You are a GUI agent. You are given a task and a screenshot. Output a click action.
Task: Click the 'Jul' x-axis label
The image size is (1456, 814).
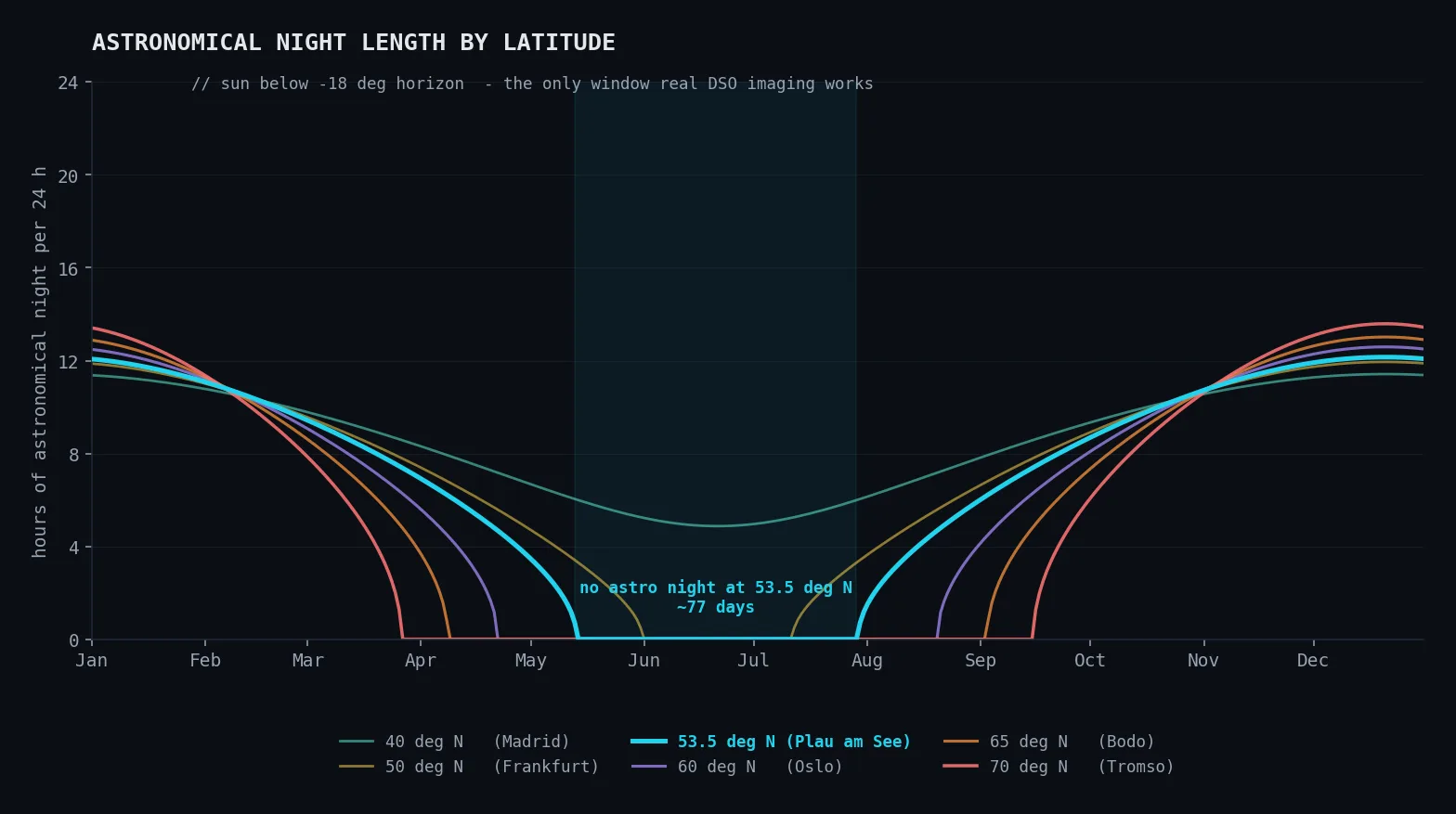click(753, 661)
